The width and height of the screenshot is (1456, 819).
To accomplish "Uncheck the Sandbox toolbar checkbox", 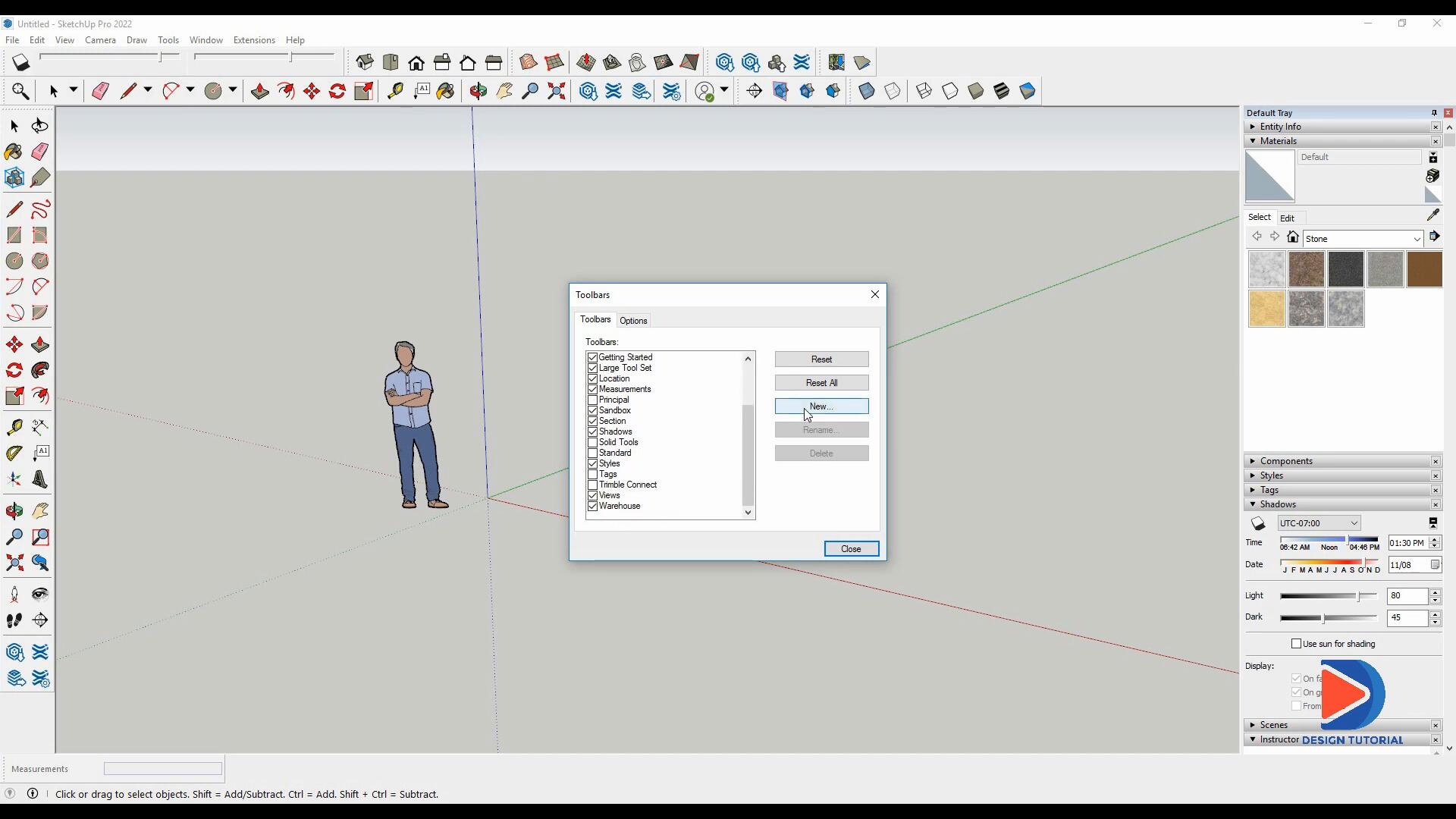I will (592, 410).
